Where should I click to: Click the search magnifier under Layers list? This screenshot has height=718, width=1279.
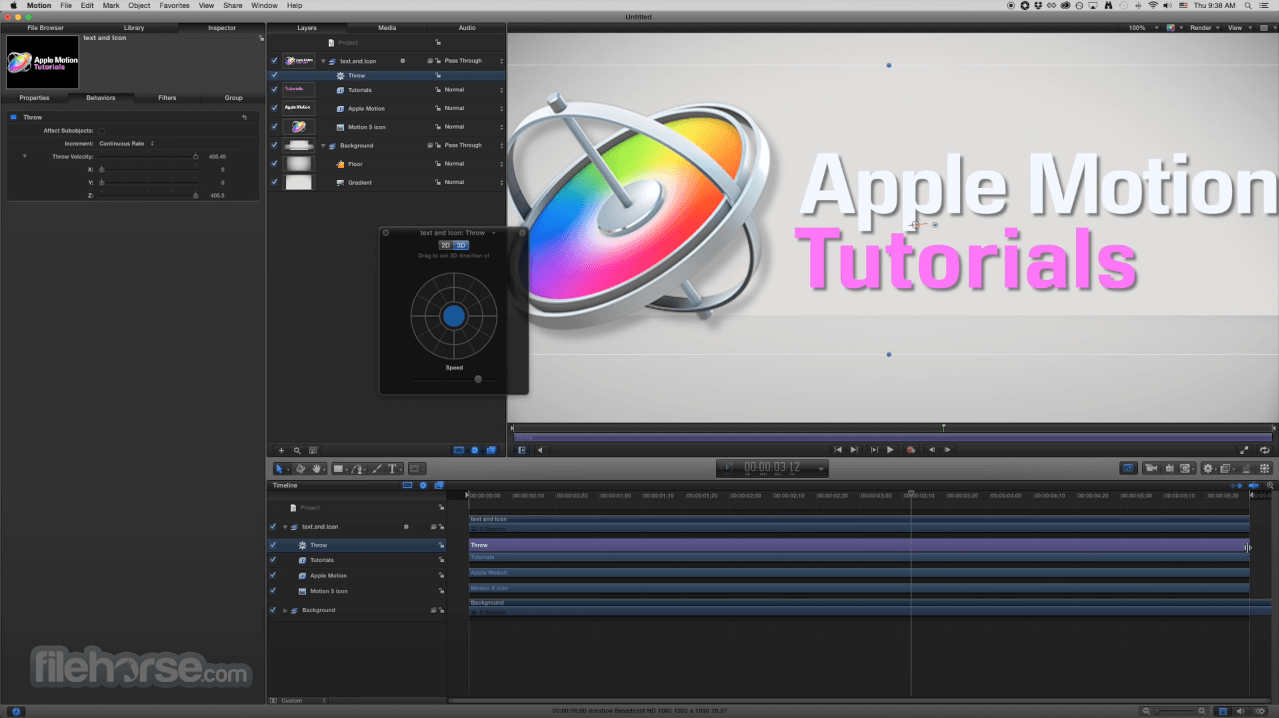(297, 450)
